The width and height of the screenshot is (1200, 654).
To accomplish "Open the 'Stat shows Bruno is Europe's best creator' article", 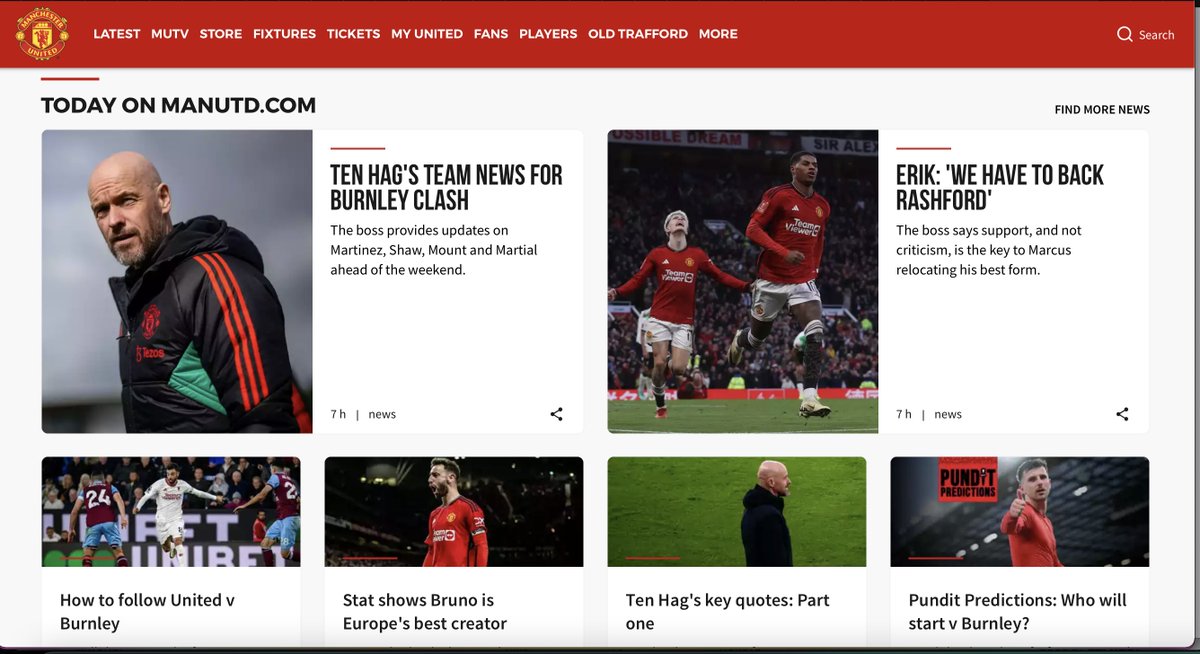I will [424, 611].
